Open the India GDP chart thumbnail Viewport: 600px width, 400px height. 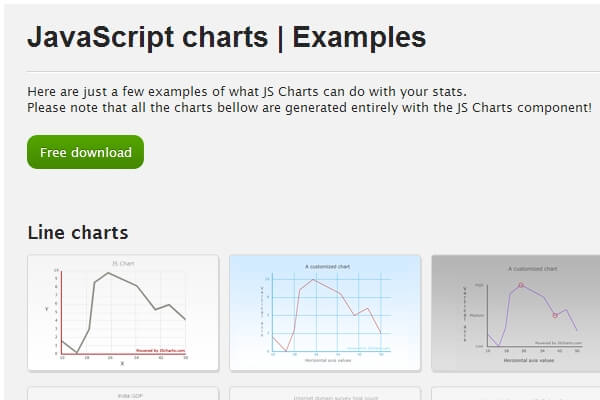123,394
